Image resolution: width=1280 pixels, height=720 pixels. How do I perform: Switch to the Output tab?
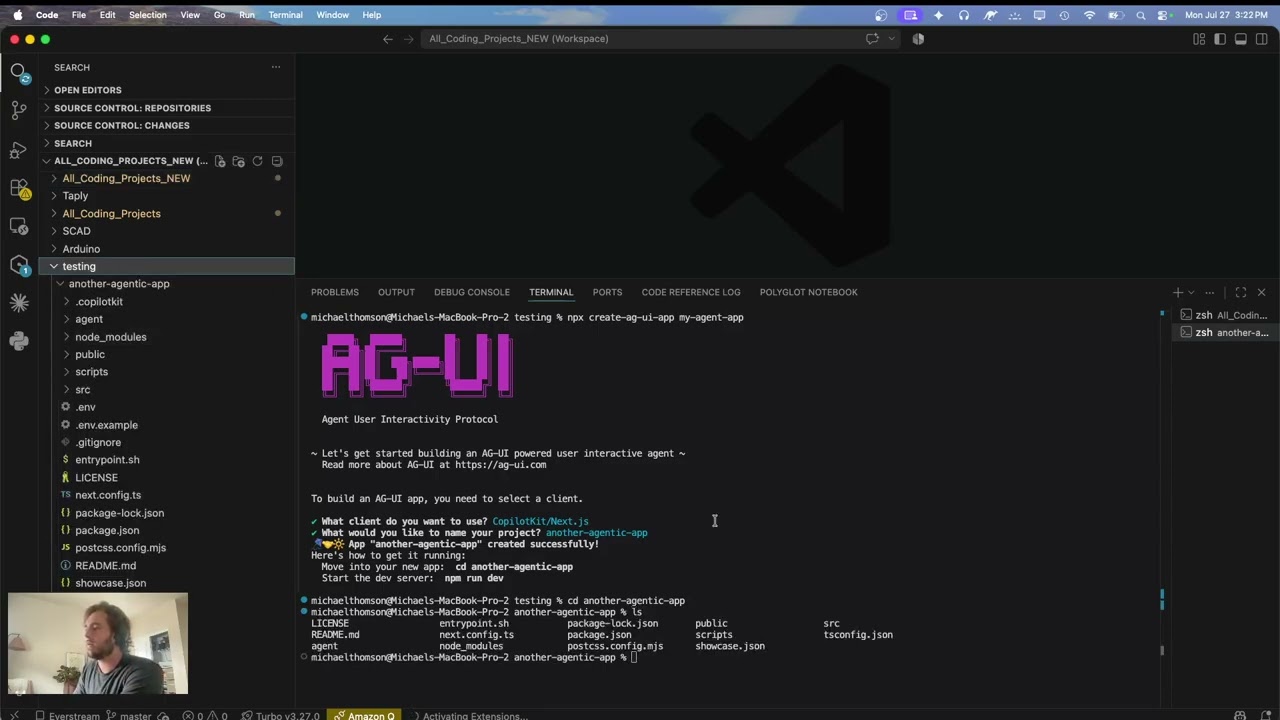point(396,292)
